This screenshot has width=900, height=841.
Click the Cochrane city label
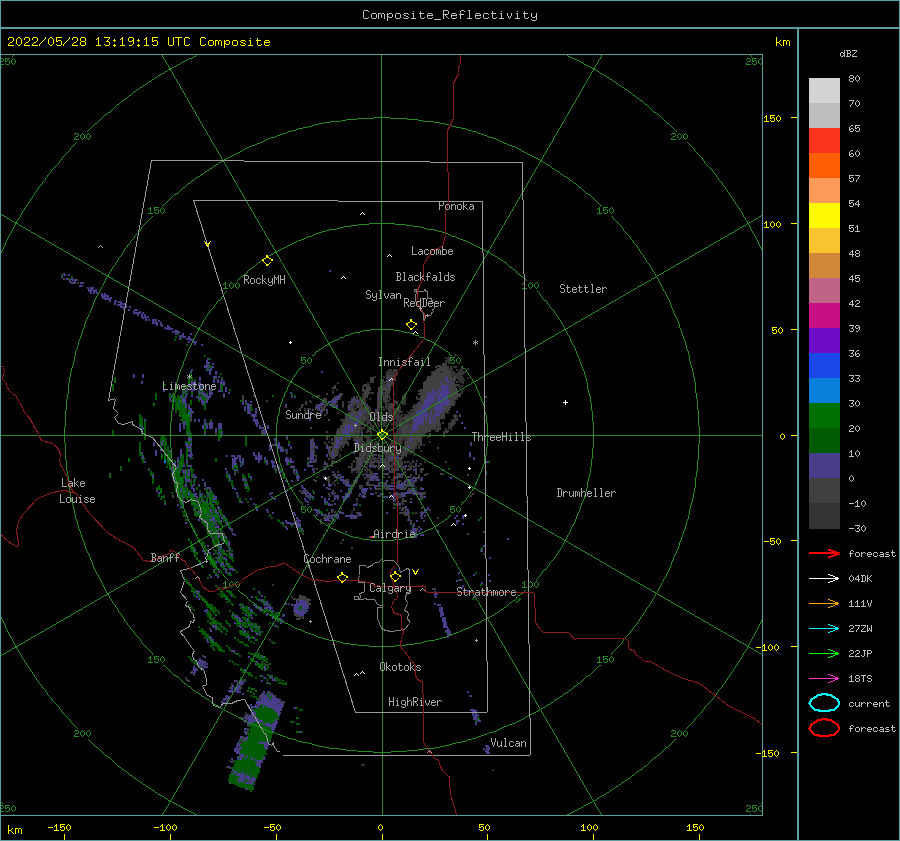coord(327,559)
